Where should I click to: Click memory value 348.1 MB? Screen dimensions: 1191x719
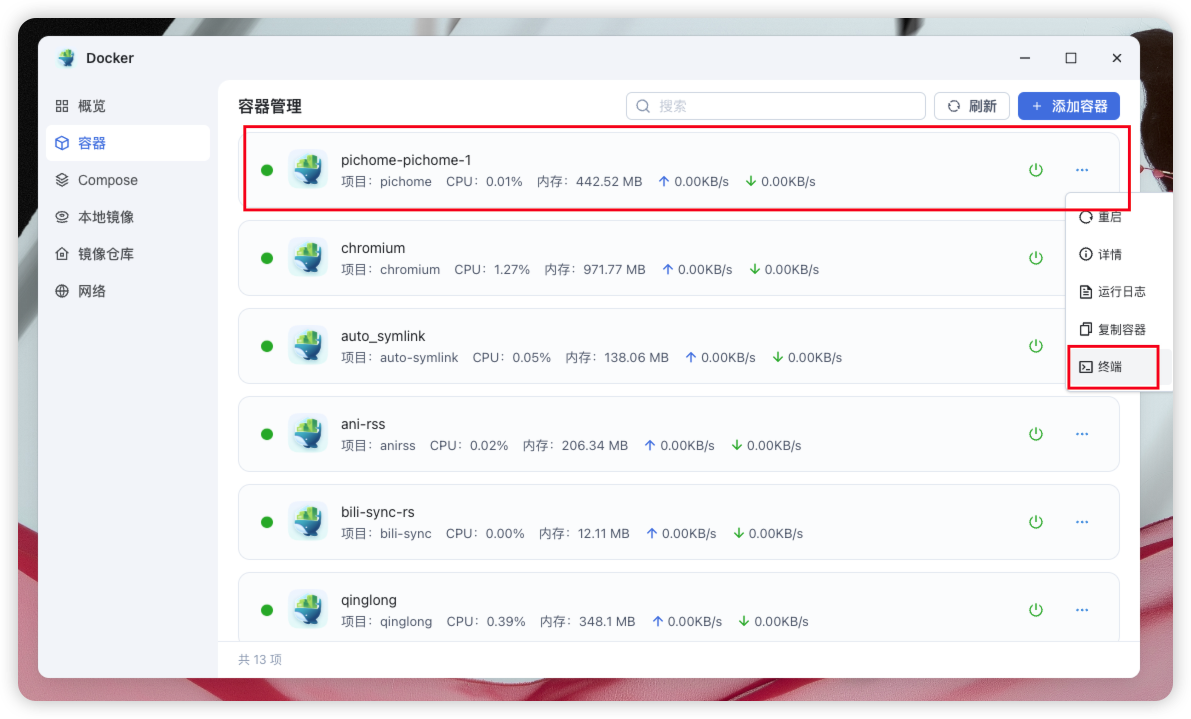[607, 623]
